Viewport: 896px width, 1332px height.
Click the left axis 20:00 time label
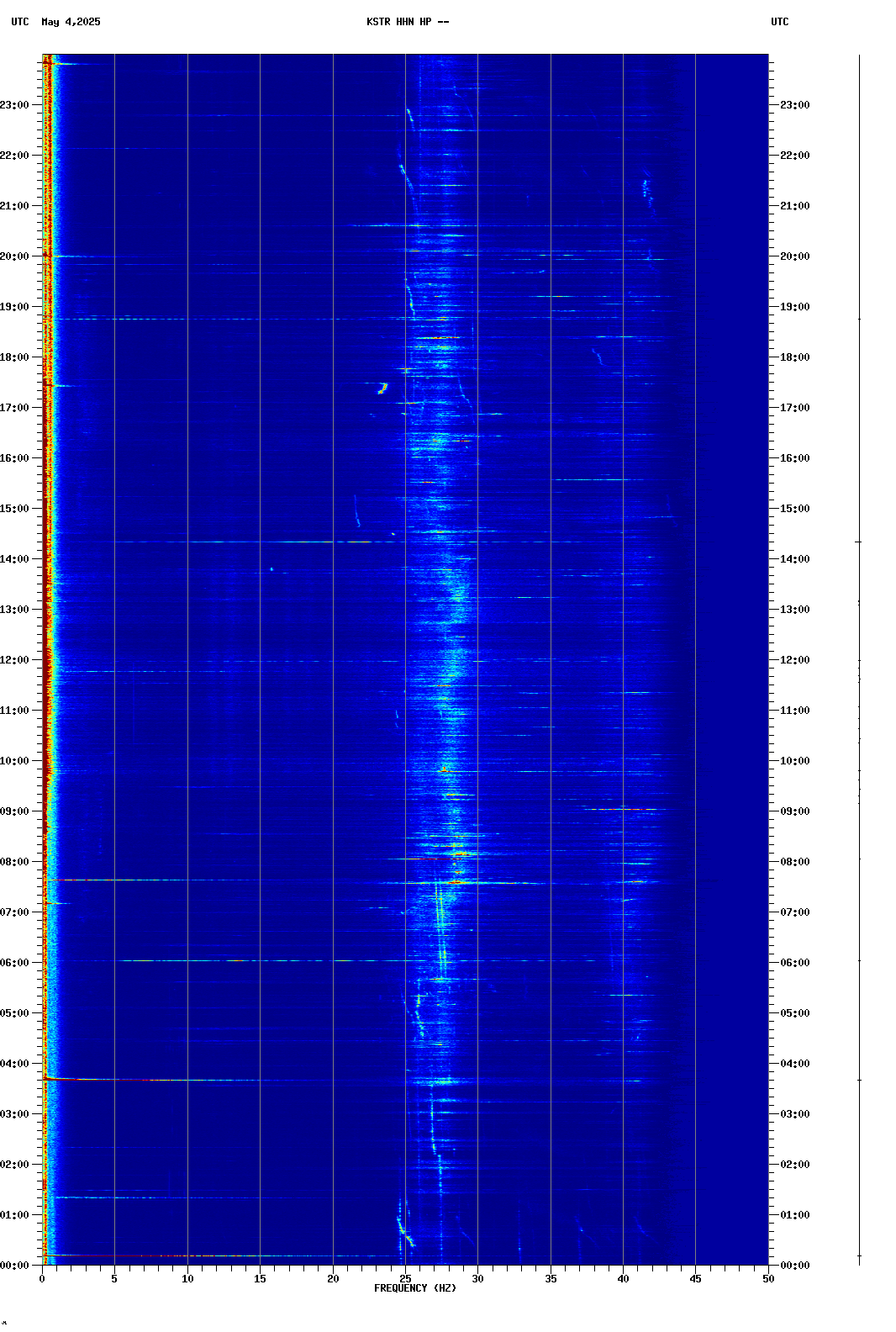point(14,256)
